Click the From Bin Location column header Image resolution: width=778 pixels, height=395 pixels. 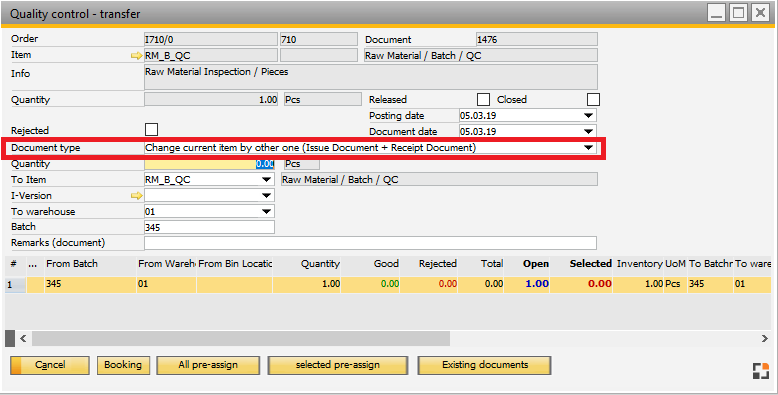pos(234,264)
